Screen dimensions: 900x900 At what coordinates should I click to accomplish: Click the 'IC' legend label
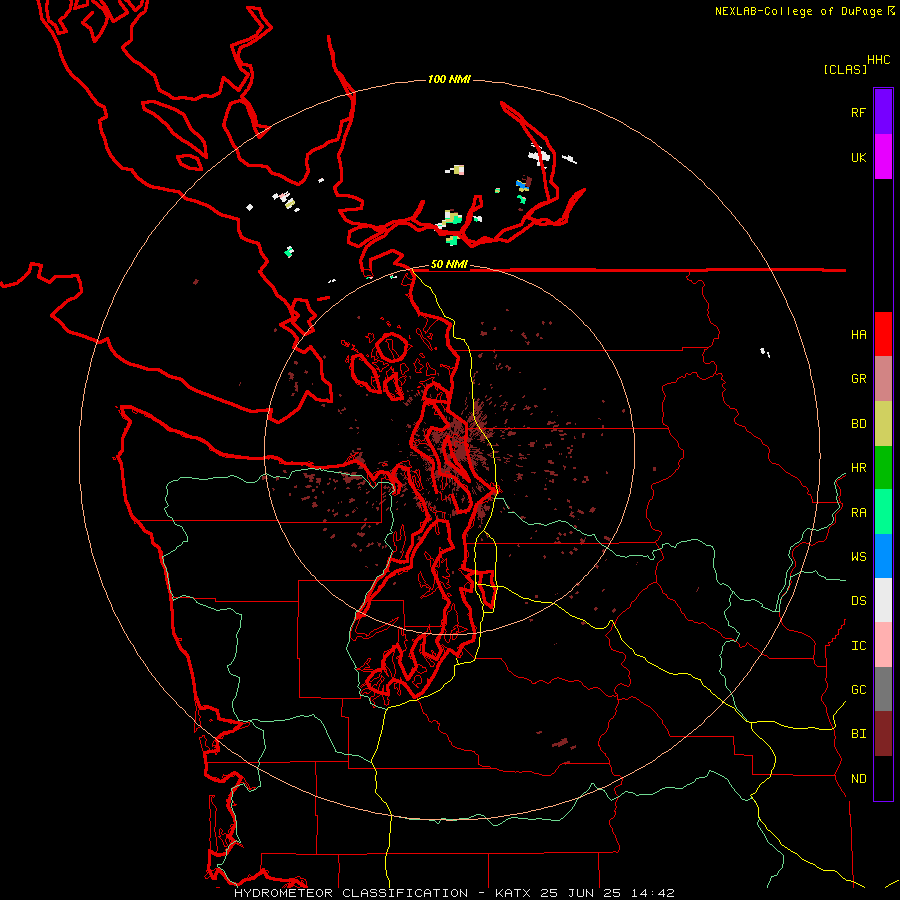pos(859,646)
